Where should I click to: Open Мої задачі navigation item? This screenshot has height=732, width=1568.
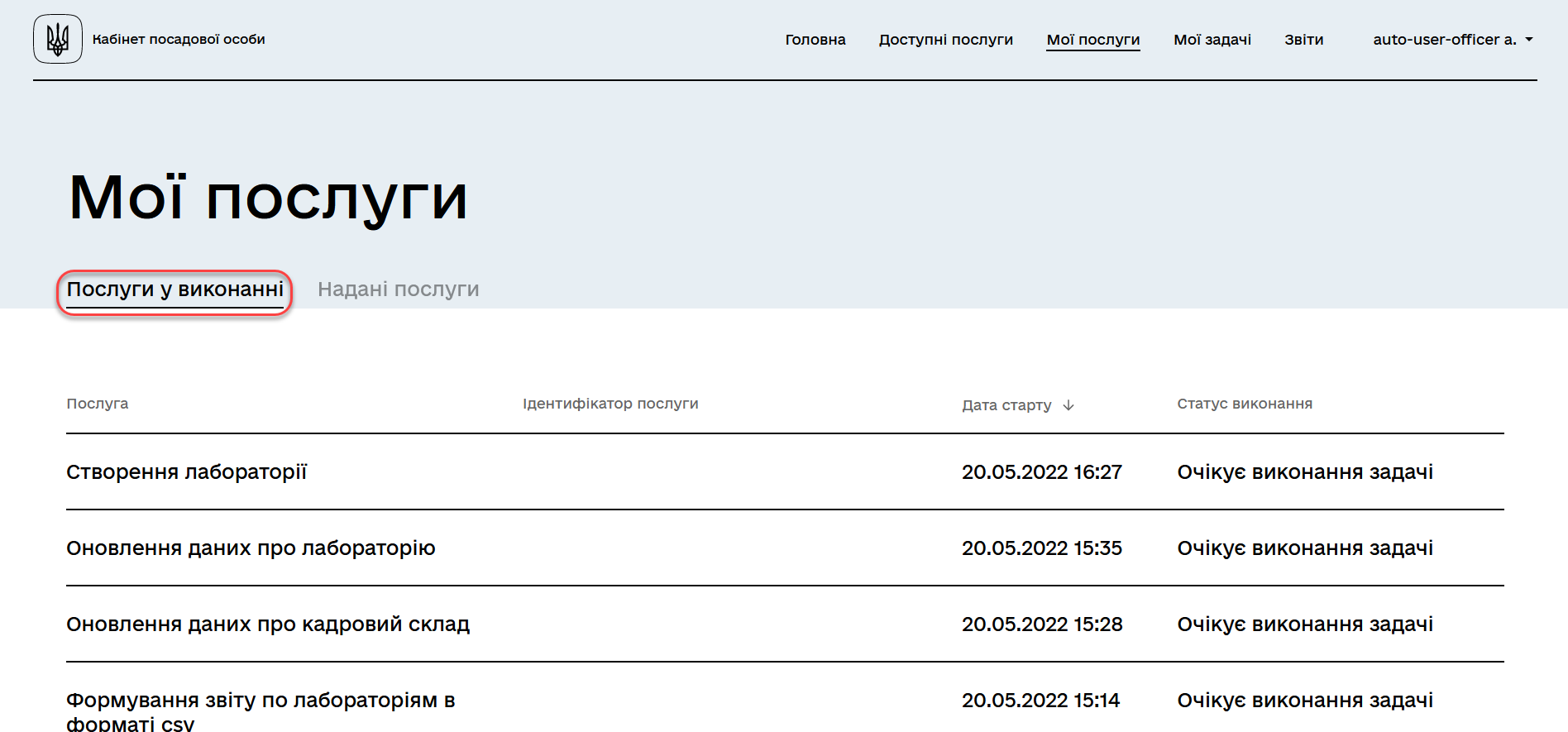coord(1212,40)
